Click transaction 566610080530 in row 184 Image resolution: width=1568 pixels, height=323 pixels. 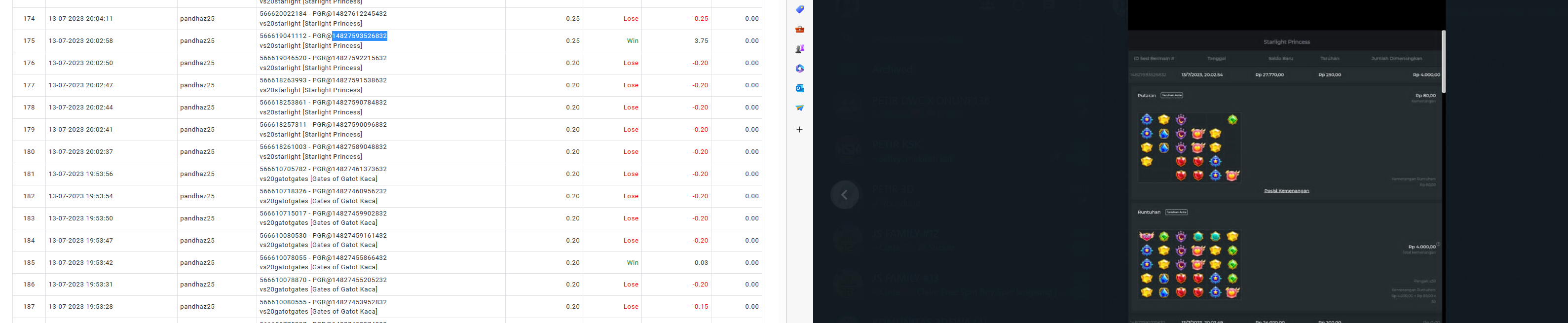click(x=323, y=236)
